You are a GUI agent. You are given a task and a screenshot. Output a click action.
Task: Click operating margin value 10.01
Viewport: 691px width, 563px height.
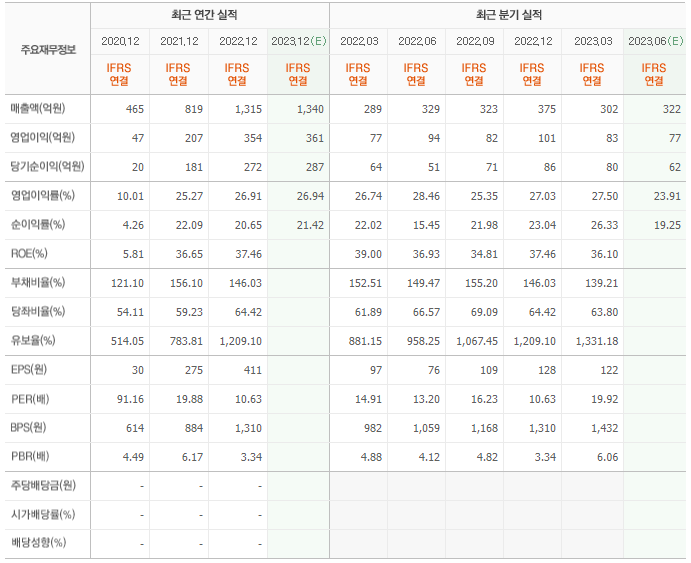pos(130,196)
